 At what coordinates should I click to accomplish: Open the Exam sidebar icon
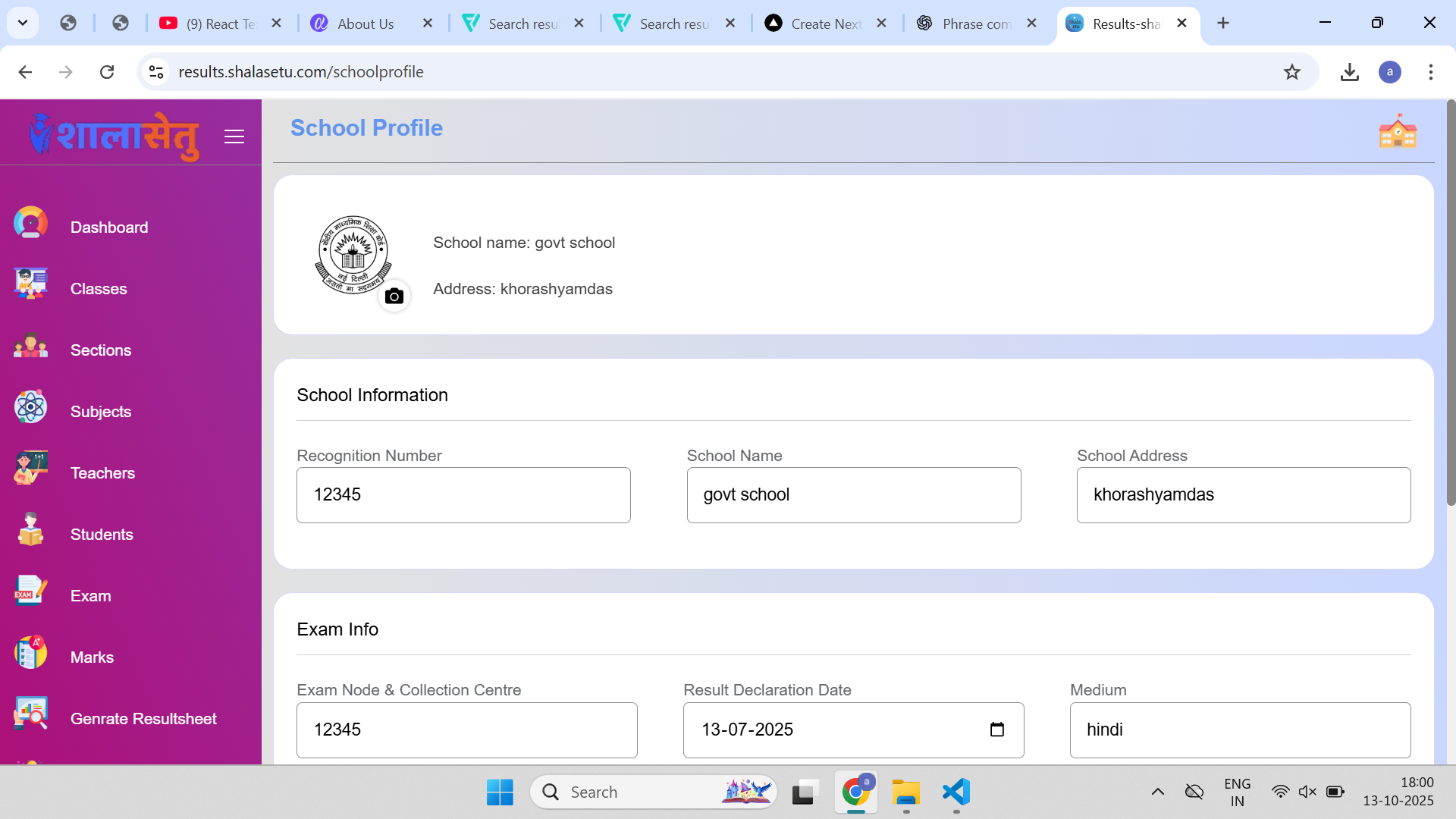coord(30,592)
